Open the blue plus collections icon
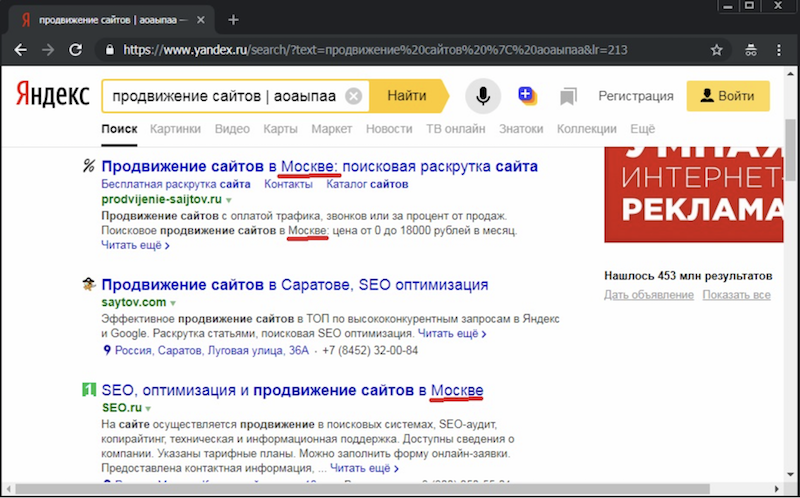 tap(527, 95)
